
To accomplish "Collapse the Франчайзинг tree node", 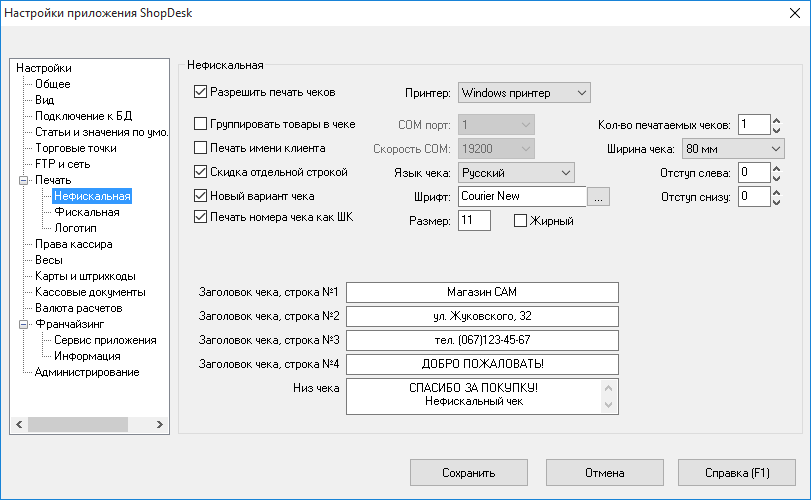I will tap(24, 324).
